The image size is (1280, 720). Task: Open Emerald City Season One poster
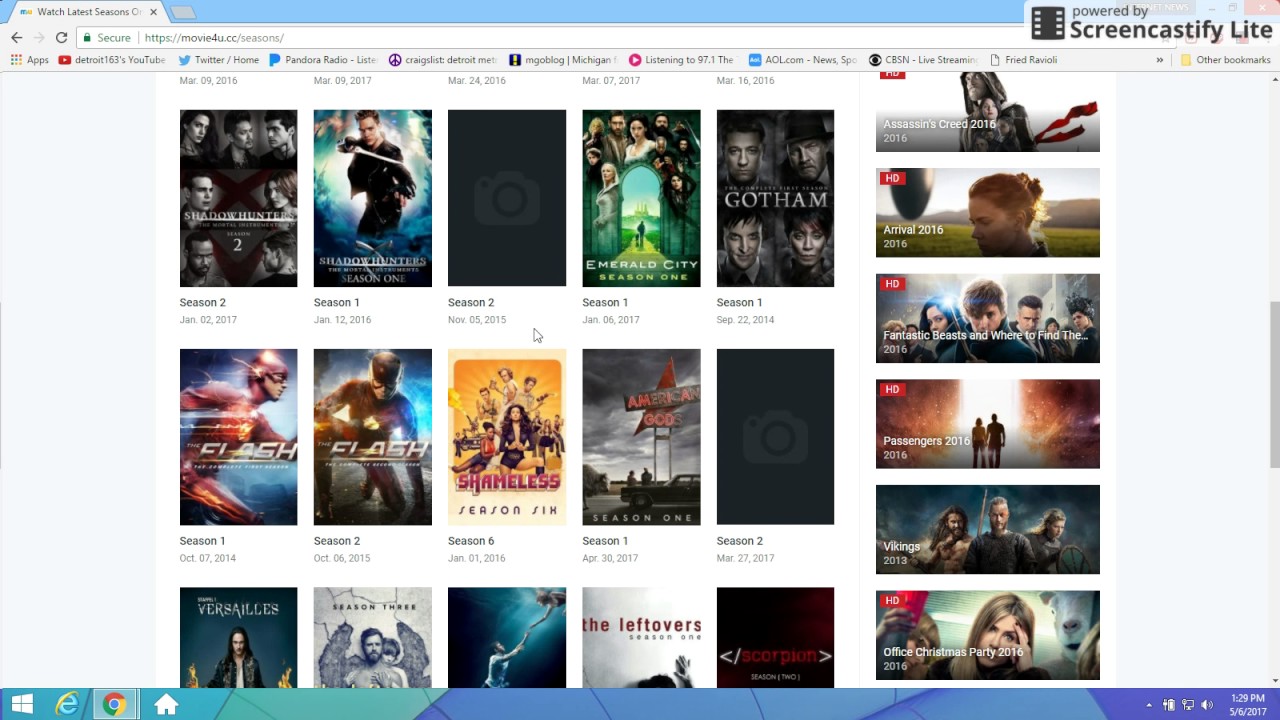pos(641,198)
